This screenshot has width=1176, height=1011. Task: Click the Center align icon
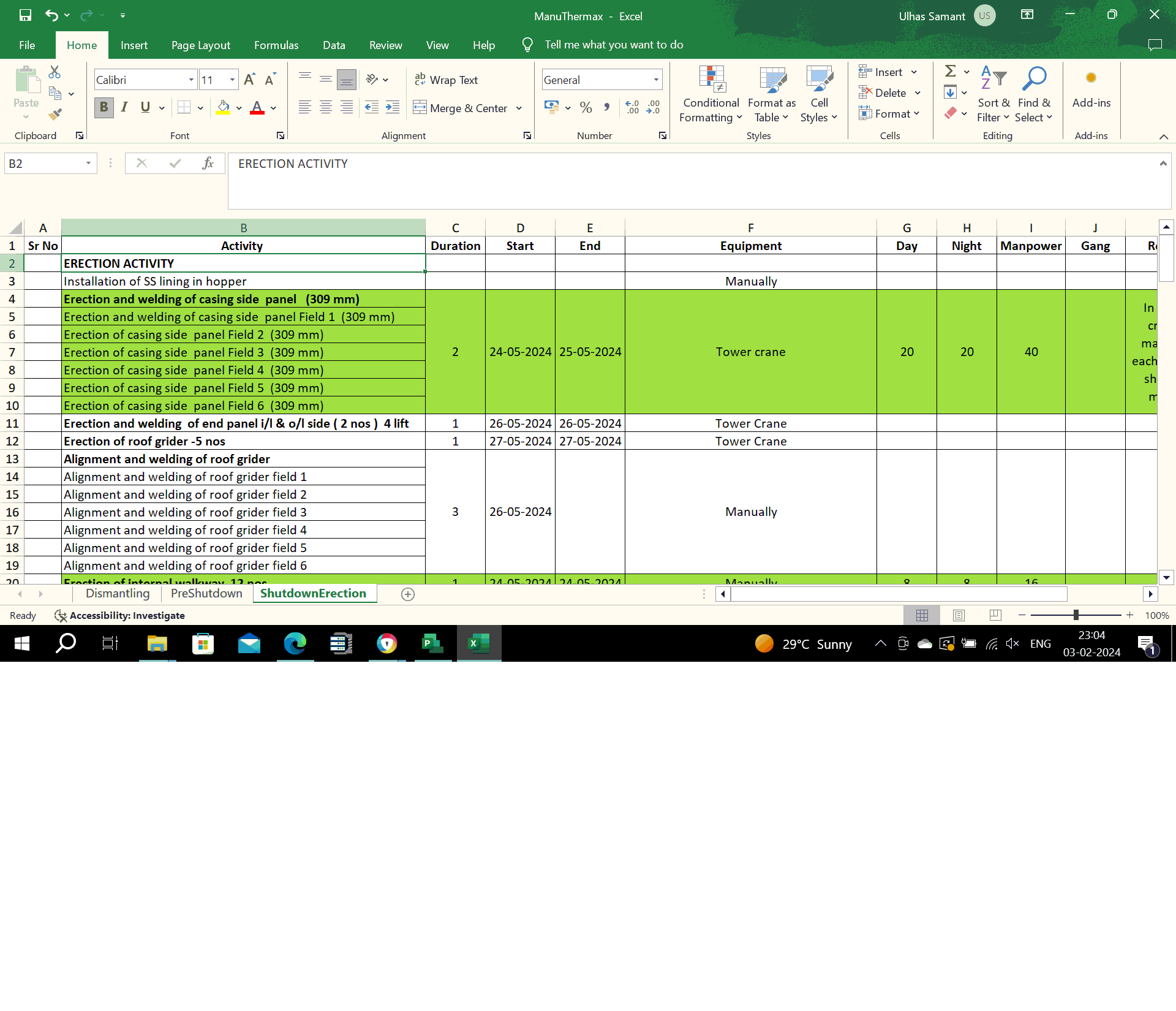coord(326,108)
